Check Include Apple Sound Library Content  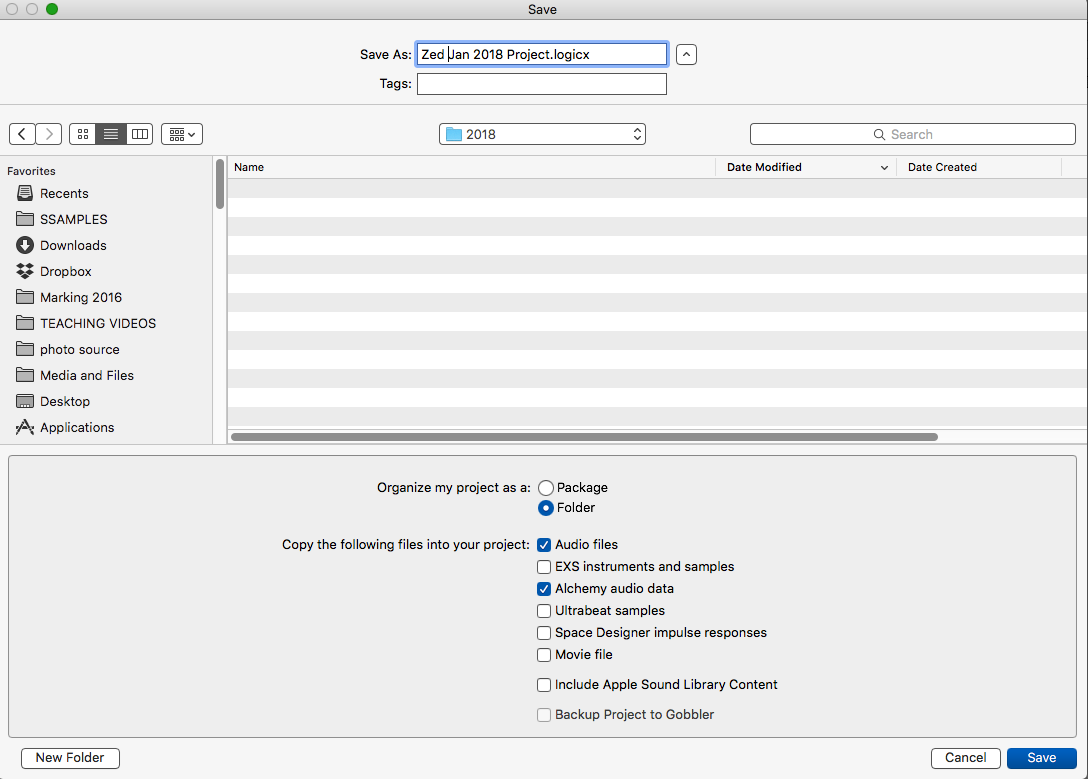pyautogui.click(x=544, y=685)
